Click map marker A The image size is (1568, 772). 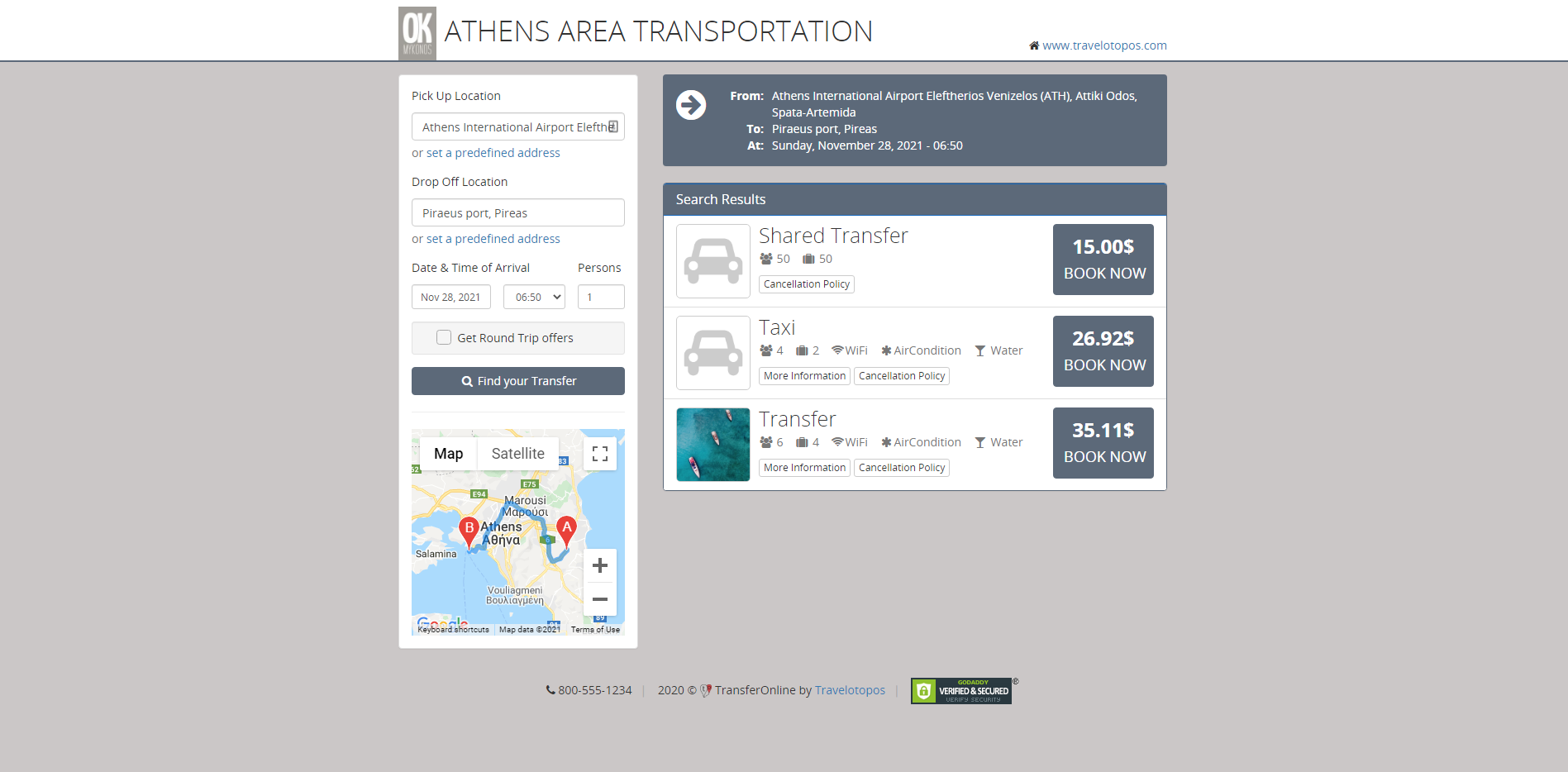[566, 529]
